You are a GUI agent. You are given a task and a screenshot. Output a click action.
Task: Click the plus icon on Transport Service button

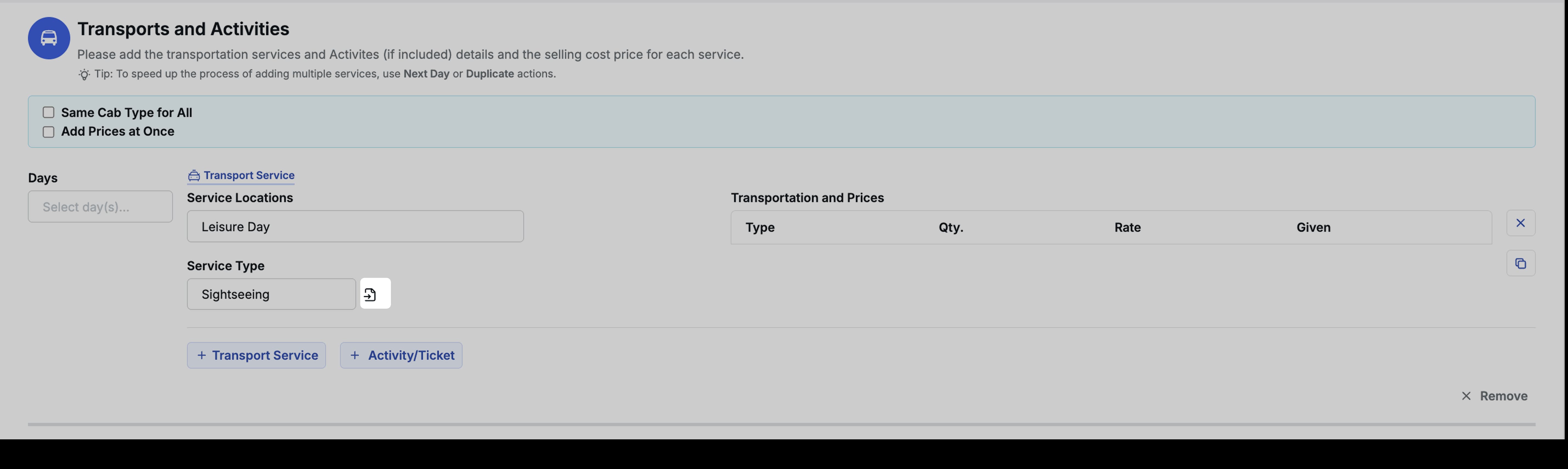[201, 355]
